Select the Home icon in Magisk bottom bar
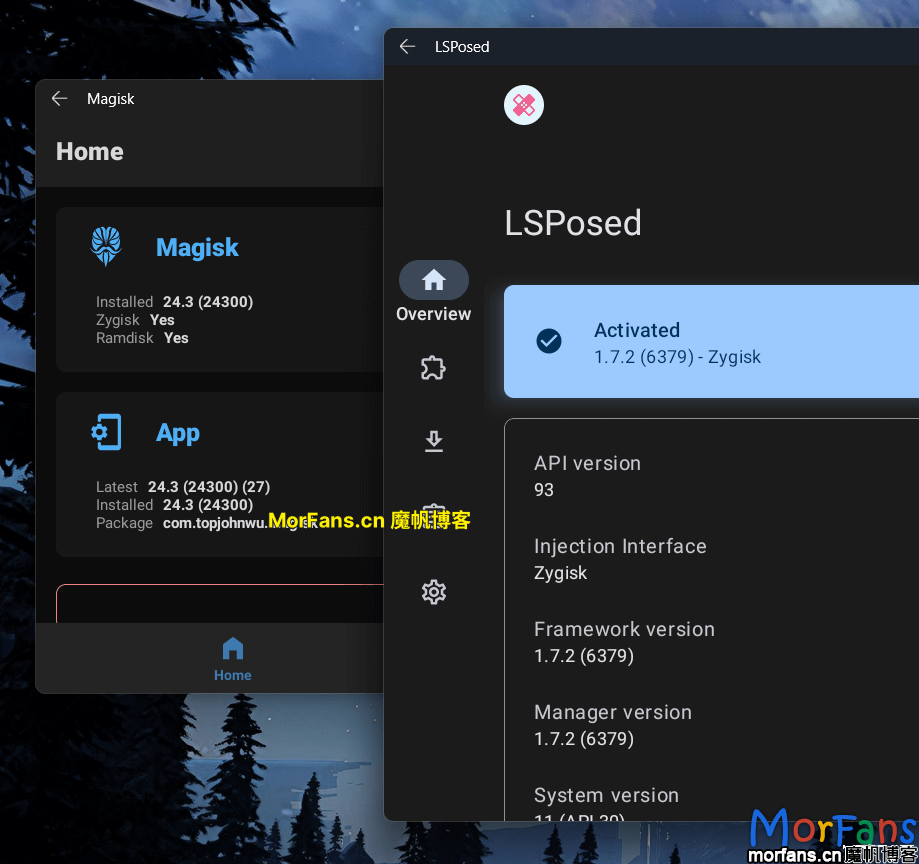The image size is (919, 864). (x=232, y=650)
